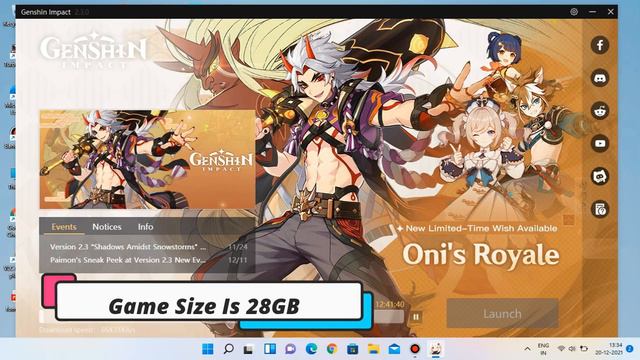The width and height of the screenshot is (640, 360).
Task: Open Task View from the taskbar
Action: click(248, 349)
